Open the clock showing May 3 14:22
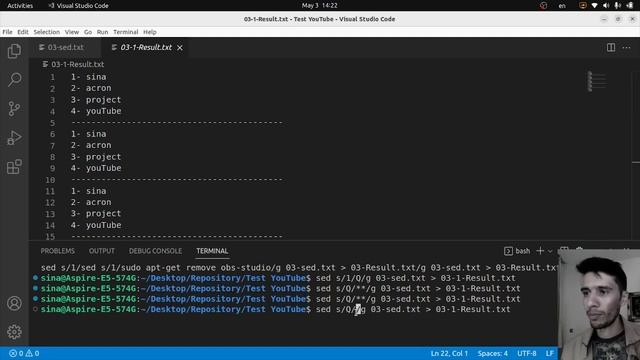This screenshot has width=640, height=360. pyautogui.click(x=320, y=5)
